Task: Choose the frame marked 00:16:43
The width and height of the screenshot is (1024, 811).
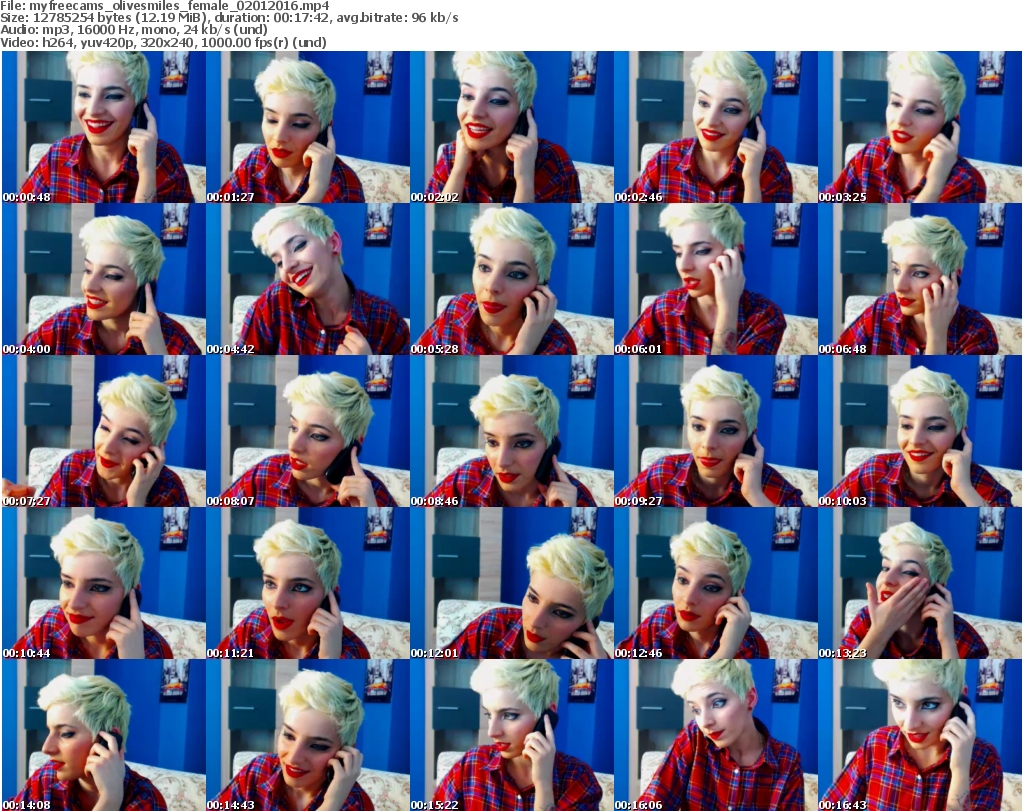Action: click(x=920, y=735)
